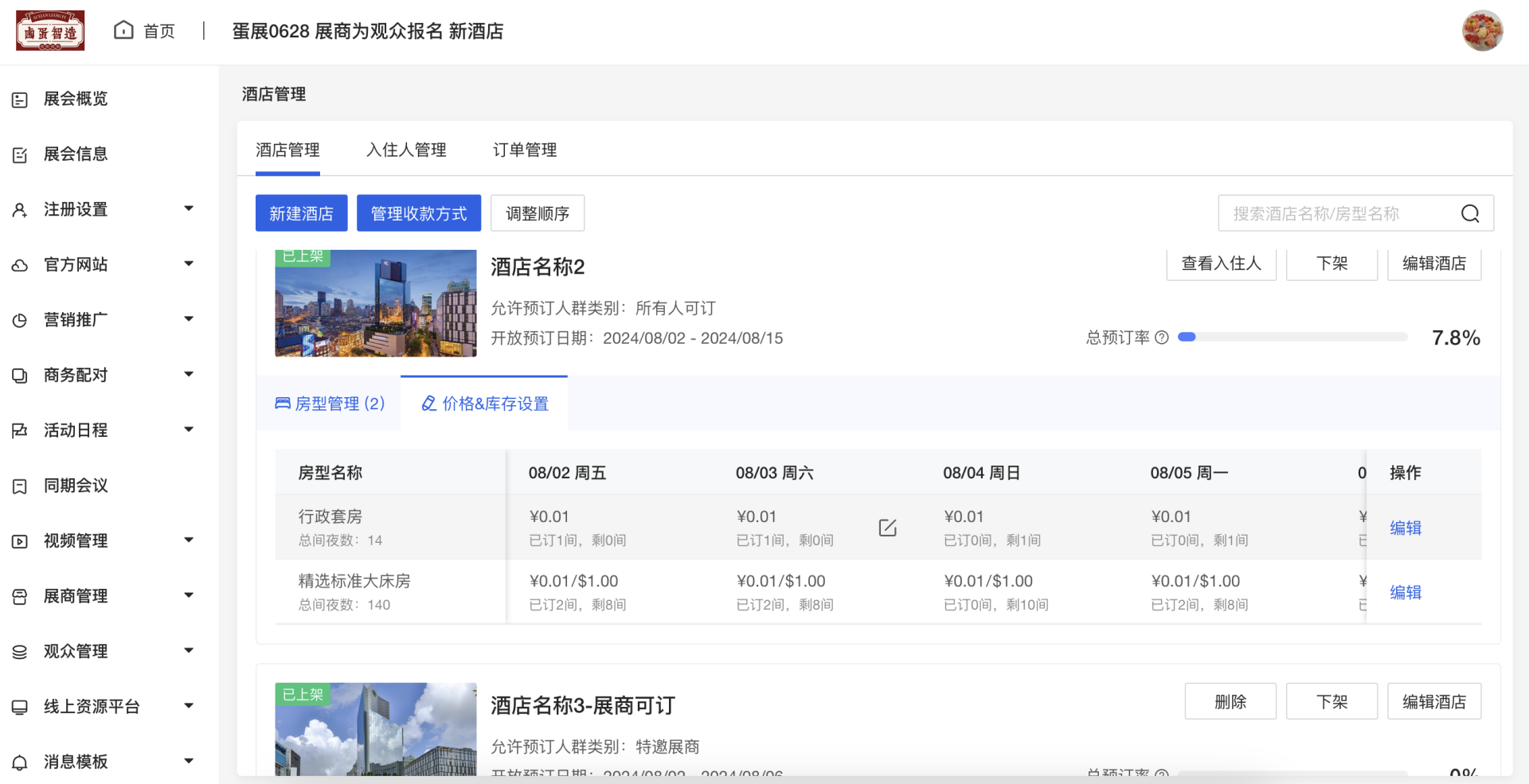Click the 线上资源平台 monitor icon

(x=20, y=707)
